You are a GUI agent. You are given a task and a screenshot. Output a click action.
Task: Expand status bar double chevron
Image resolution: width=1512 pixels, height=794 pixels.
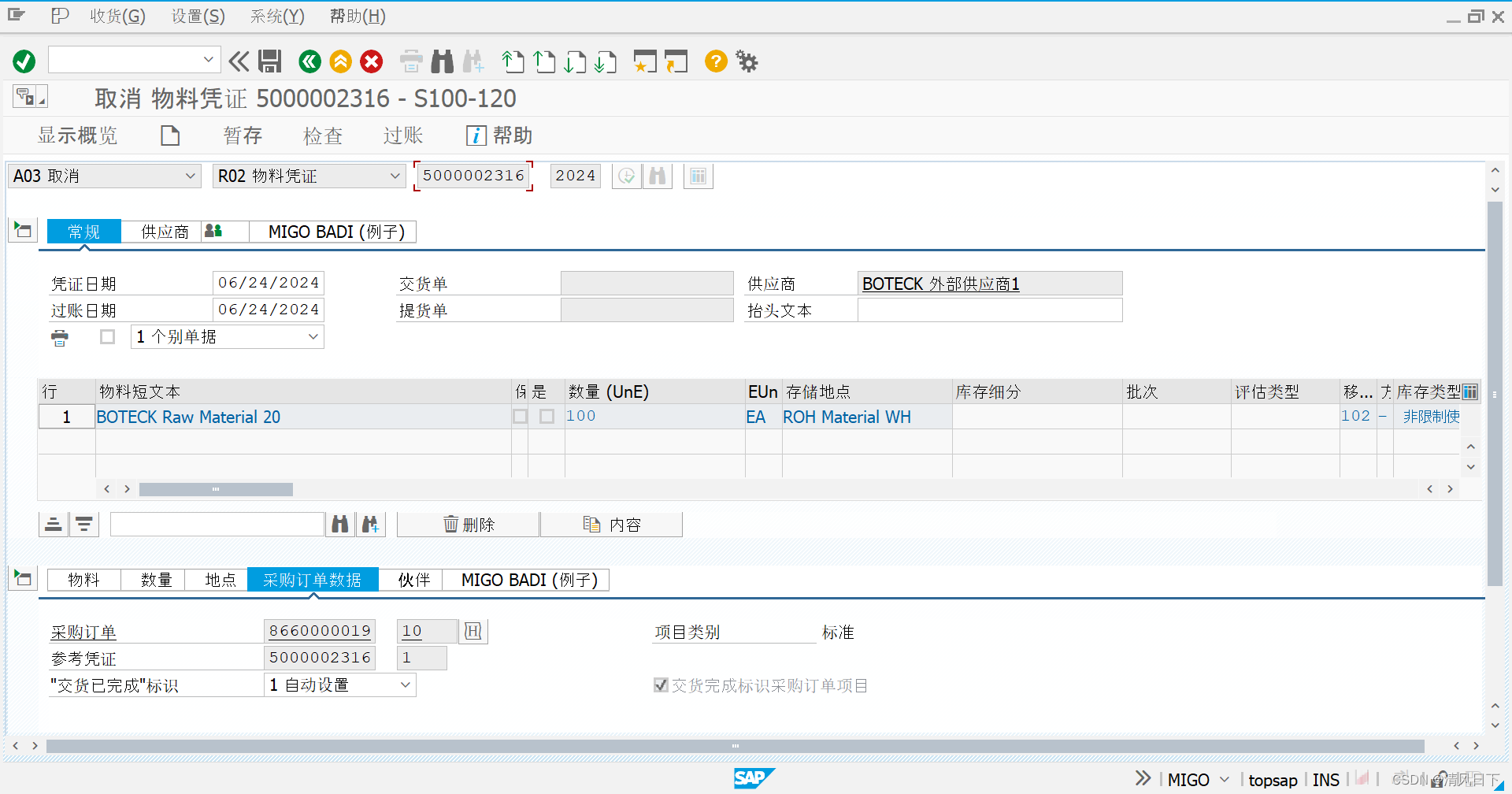pyautogui.click(x=1143, y=778)
